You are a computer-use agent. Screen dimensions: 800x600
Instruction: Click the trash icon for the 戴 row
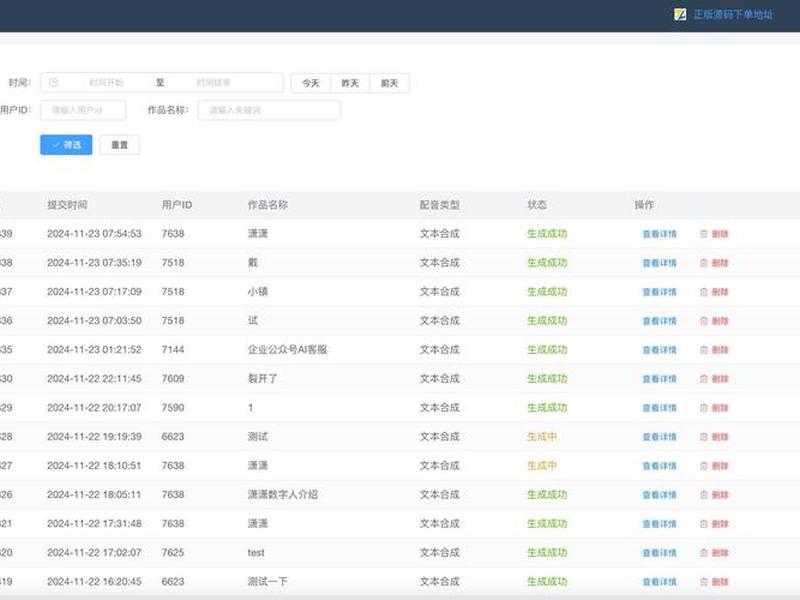click(x=704, y=263)
